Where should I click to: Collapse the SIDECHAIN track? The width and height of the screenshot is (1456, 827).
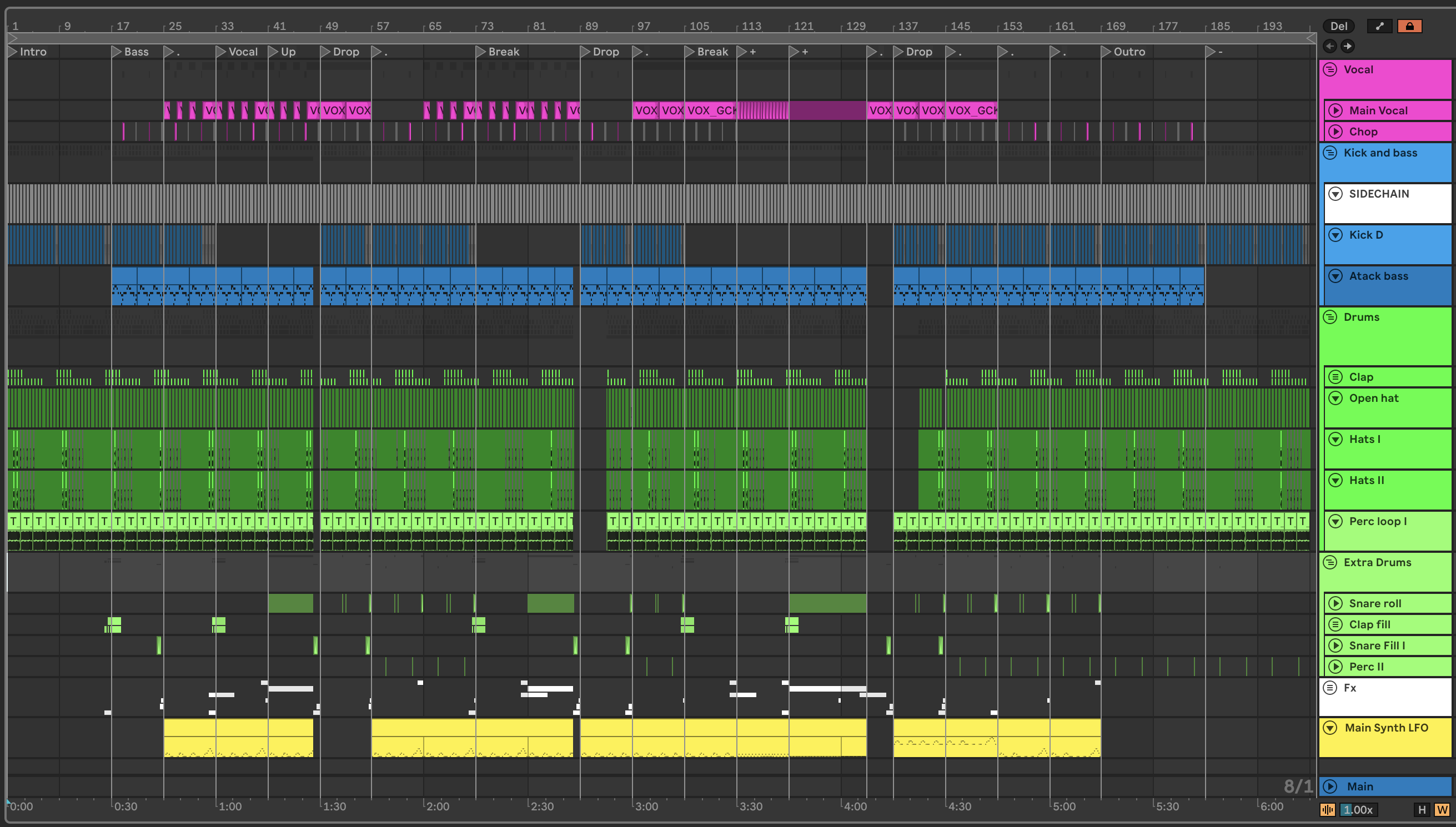pyautogui.click(x=1335, y=194)
